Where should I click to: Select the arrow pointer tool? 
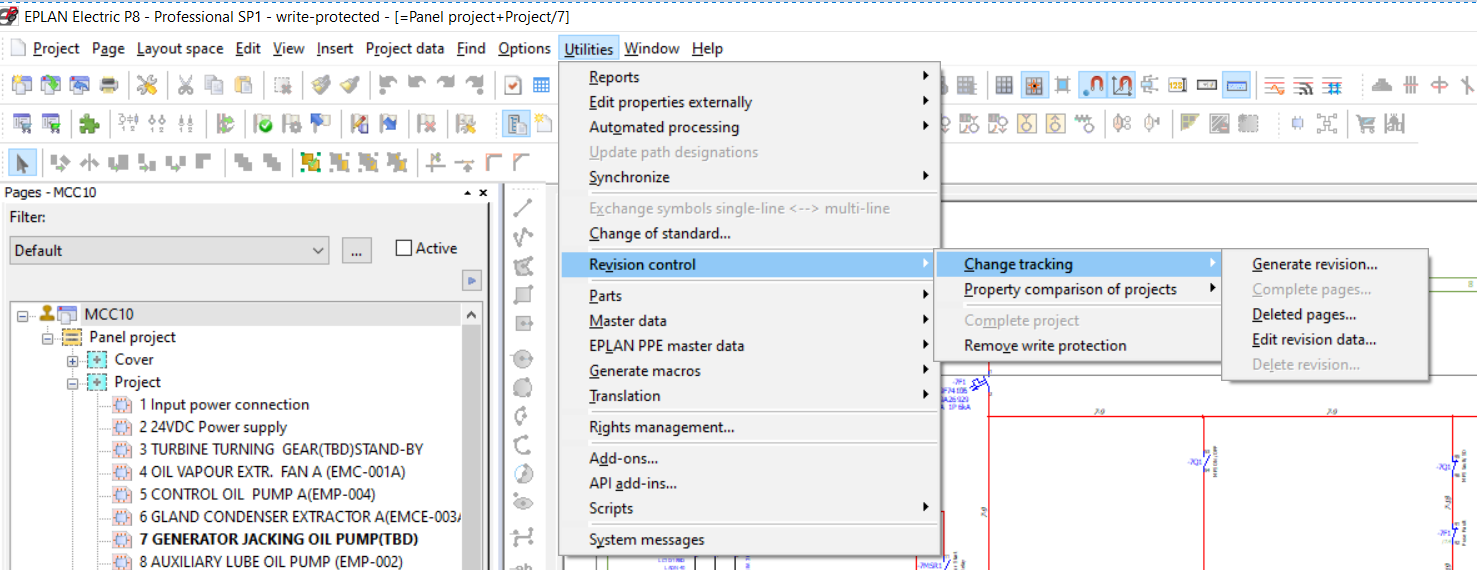pyautogui.click(x=23, y=162)
